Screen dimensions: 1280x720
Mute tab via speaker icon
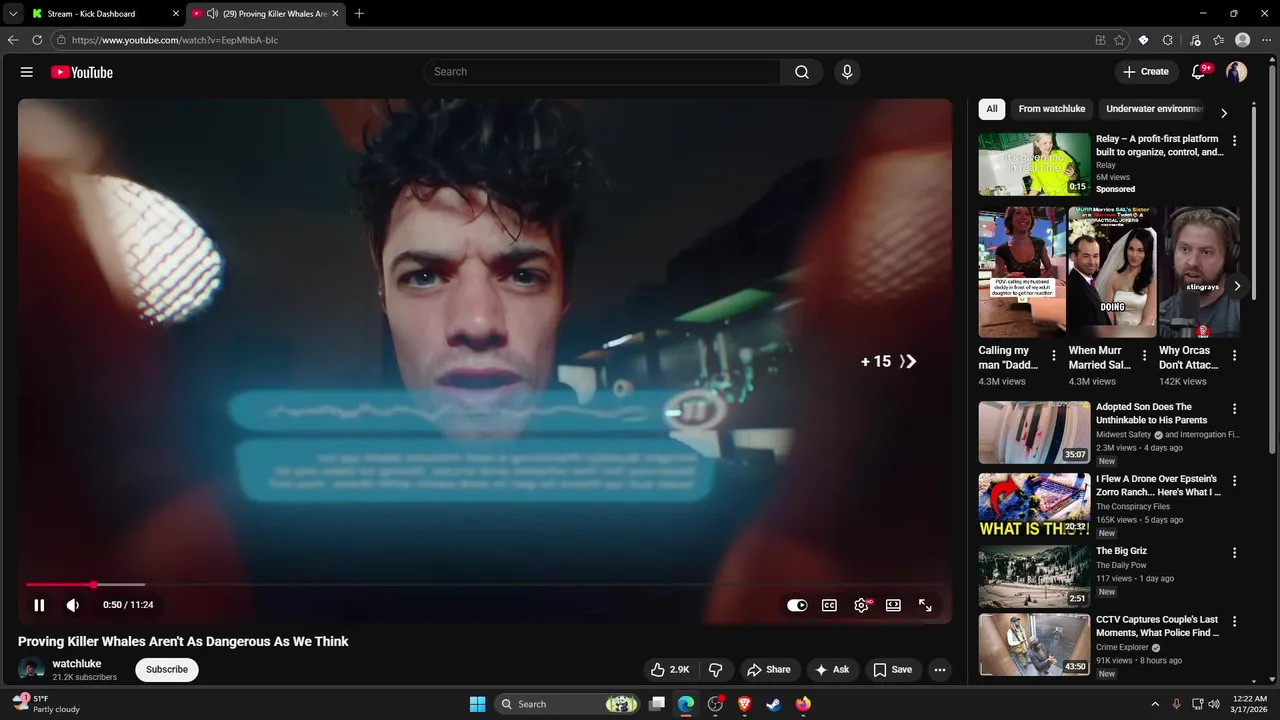pos(212,13)
